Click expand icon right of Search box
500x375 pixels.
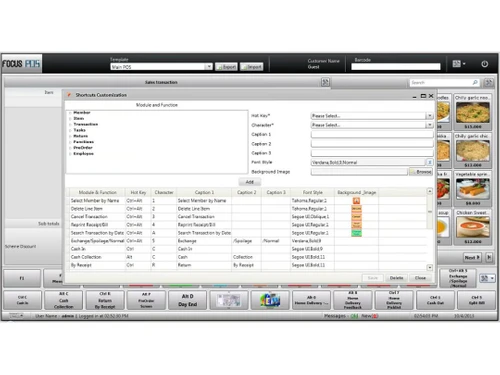(x=489, y=82)
